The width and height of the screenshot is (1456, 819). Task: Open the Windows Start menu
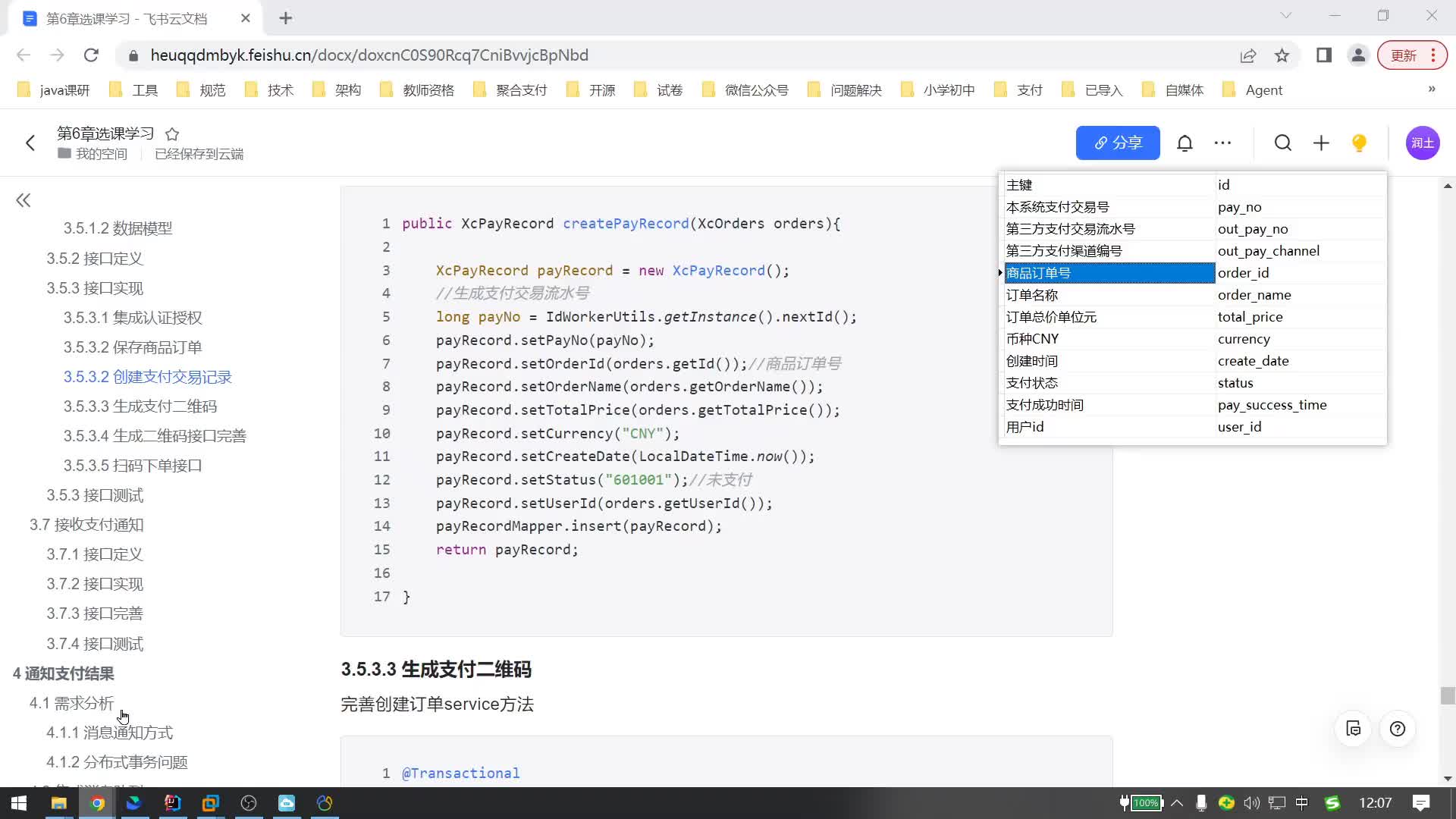coord(19,803)
